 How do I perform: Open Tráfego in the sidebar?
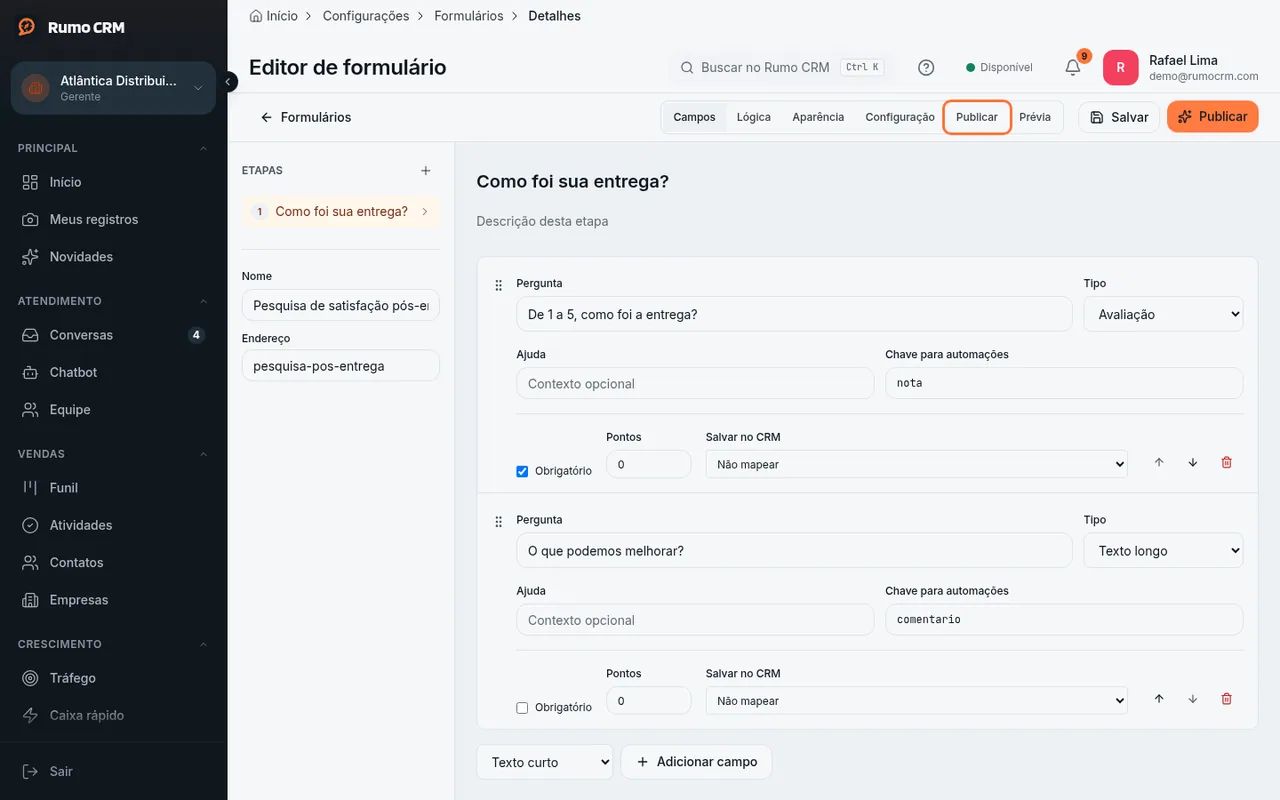(113, 678)
